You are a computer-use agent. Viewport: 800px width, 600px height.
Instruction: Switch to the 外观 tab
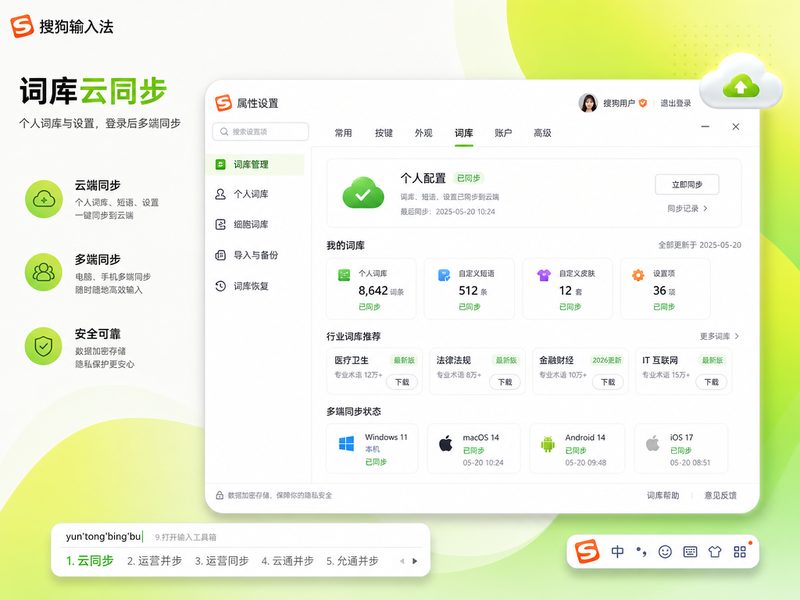(423, 133)
